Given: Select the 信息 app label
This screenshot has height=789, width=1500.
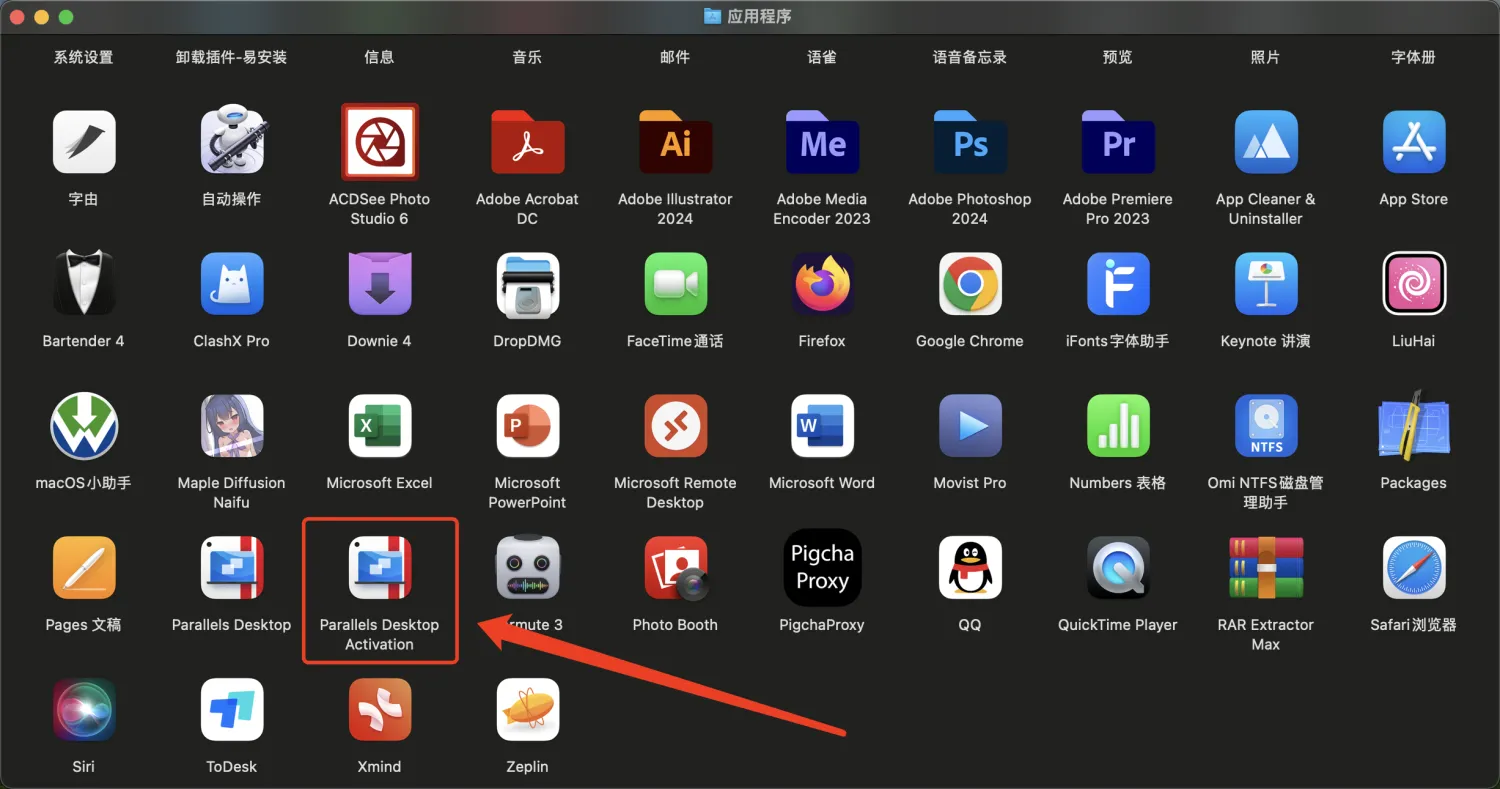Looking at the screenshot, I should (x=379, y=57).
